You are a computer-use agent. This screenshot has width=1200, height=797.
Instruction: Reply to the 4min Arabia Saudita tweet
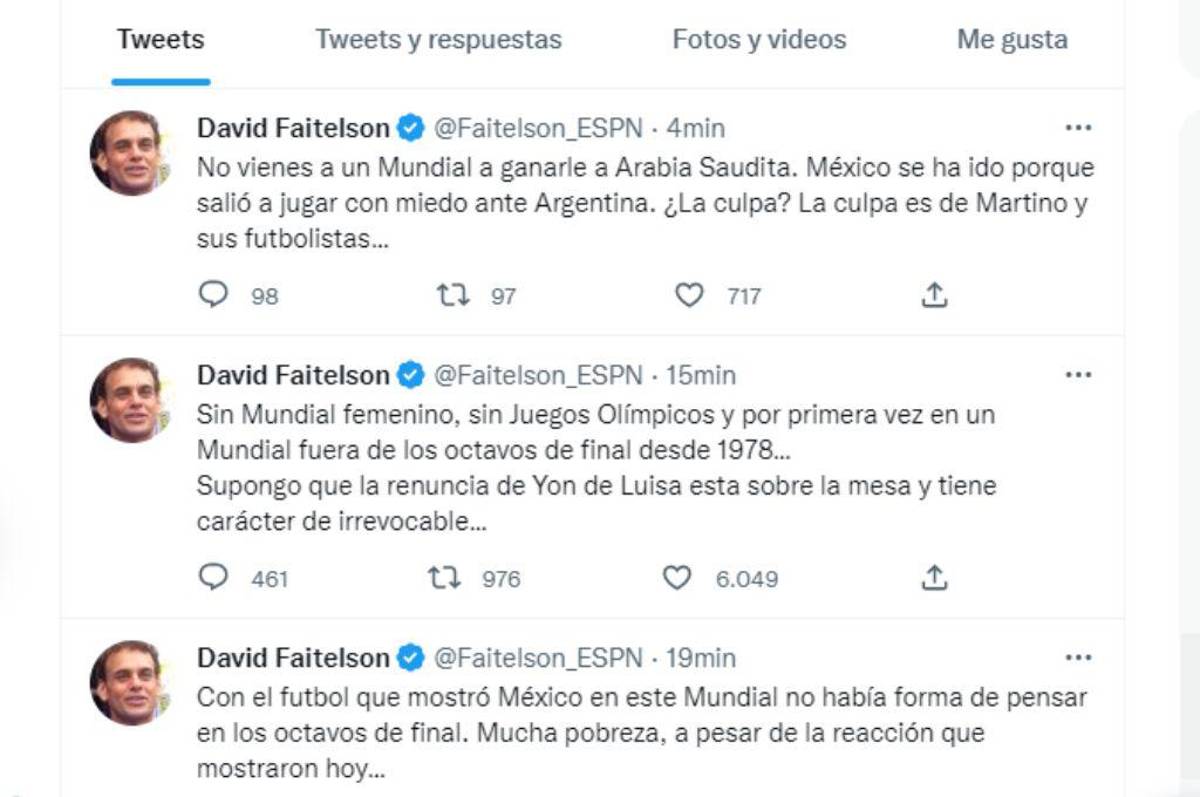click(x=213, y=295)
